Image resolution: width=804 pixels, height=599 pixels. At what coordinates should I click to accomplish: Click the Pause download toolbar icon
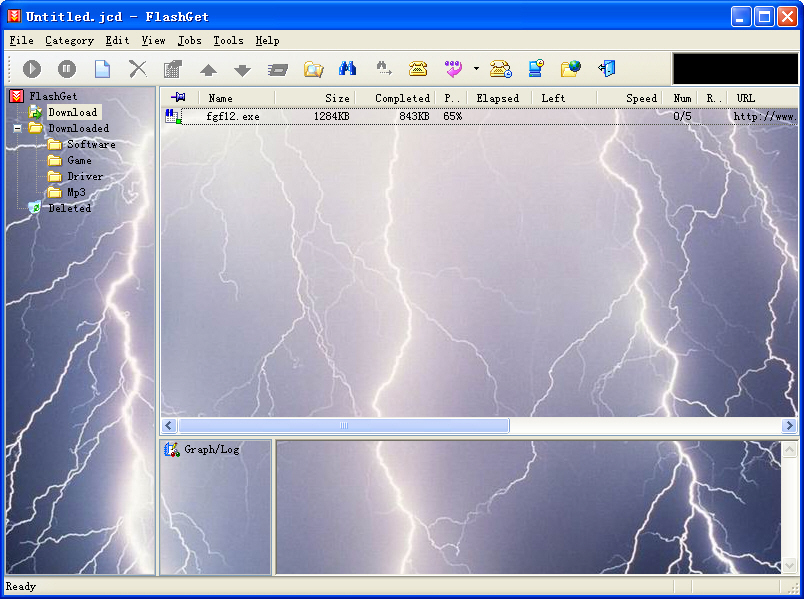[x=67, y=69]
